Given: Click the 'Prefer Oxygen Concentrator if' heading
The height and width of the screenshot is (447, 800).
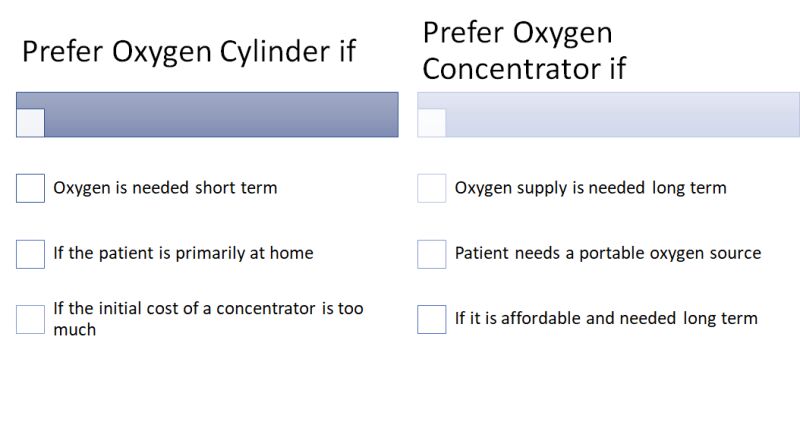Looking at the screenshot, I should (524, 50).
